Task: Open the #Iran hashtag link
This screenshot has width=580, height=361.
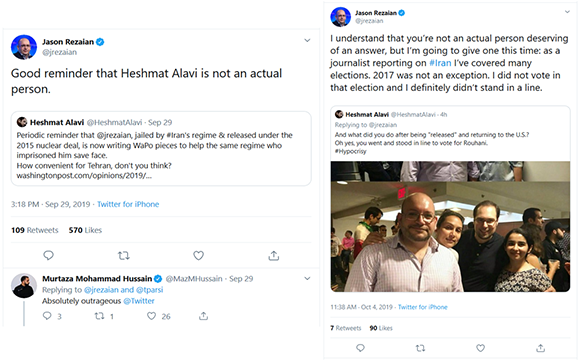Action: [x=440, y=63]
